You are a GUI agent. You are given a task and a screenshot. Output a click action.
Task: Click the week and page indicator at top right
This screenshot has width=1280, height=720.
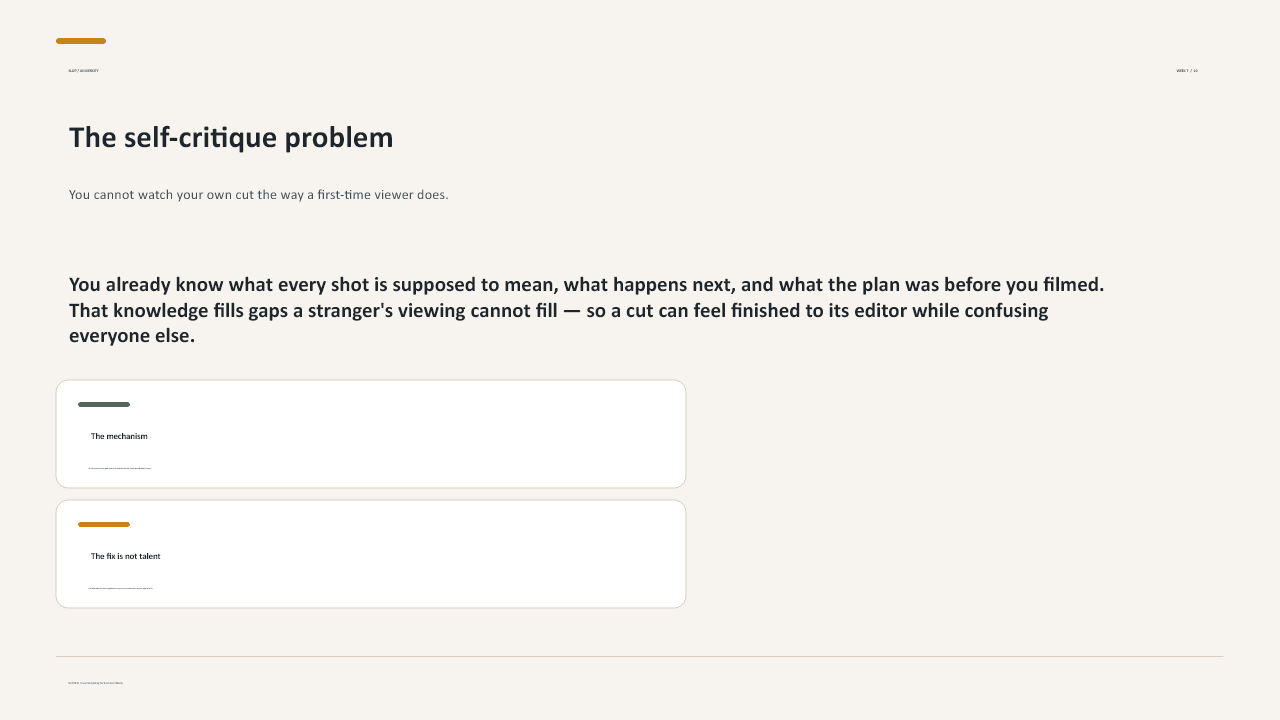click(1187, 71)
